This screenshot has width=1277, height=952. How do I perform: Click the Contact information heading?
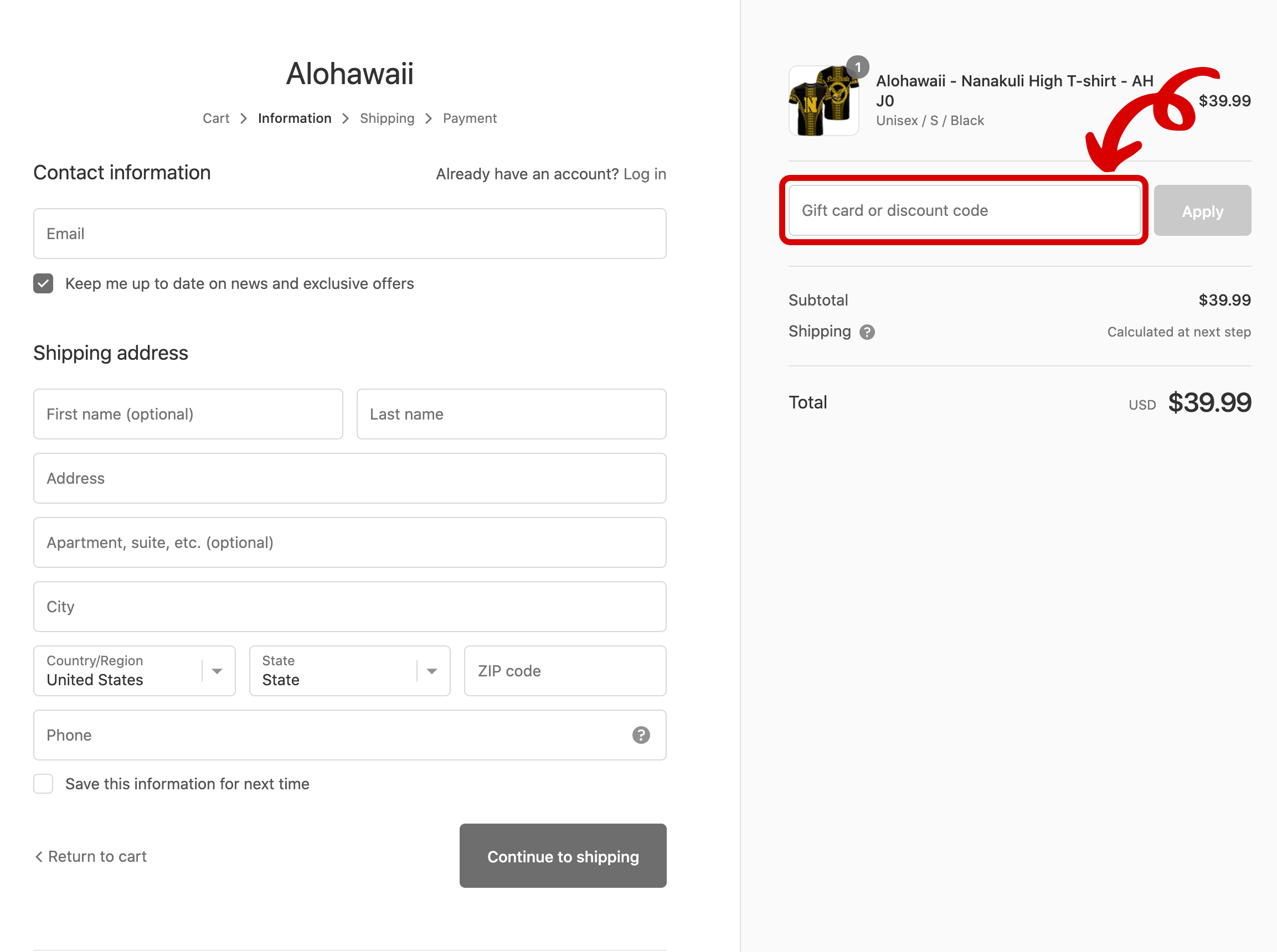122,172
